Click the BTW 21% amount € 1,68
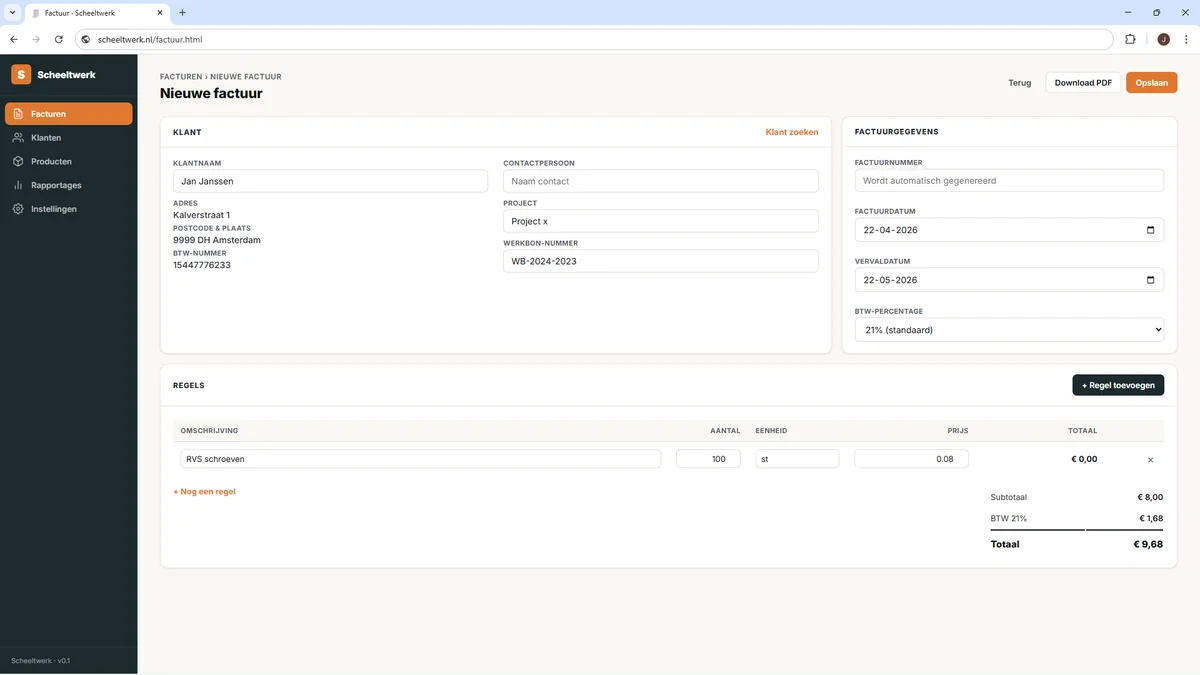Screen dimensions: 1200x675 [x=1151, y=518]
